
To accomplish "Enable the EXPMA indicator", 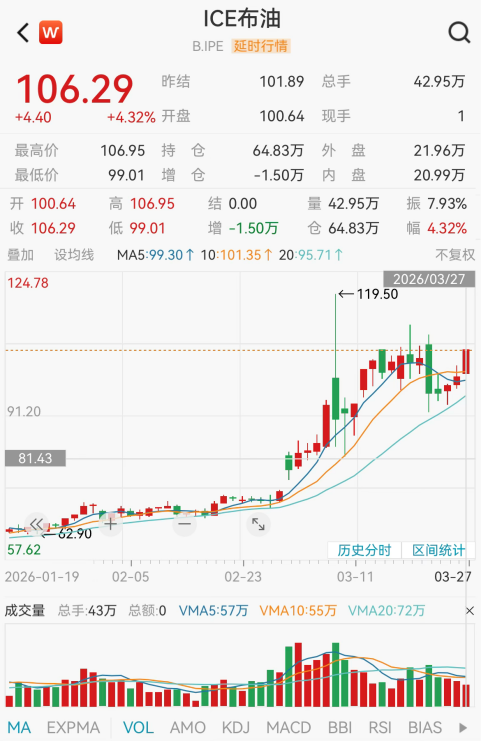I will (73, 727).
